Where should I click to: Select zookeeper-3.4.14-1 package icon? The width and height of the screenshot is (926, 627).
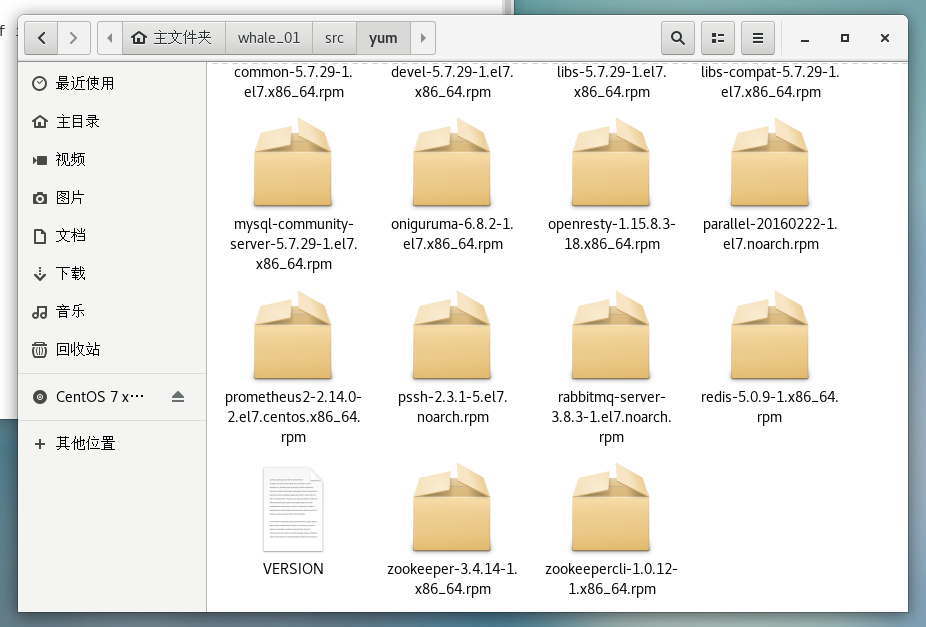coord(452,508)
